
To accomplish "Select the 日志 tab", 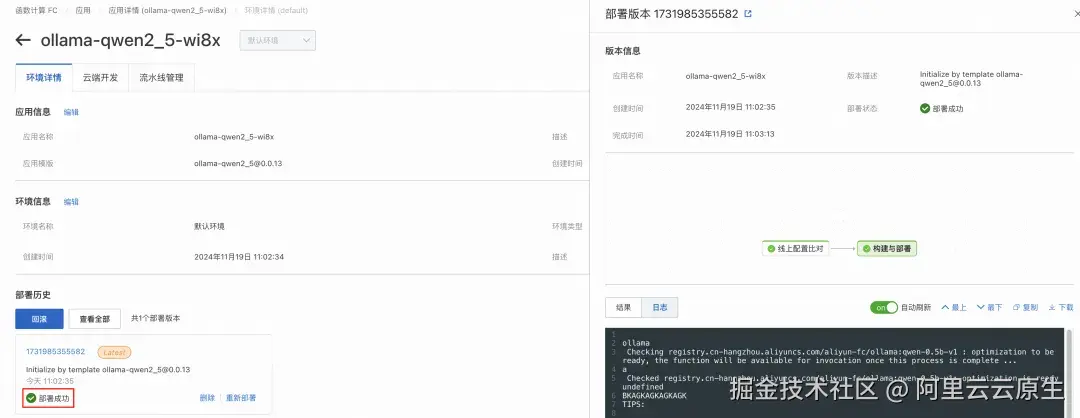I will (x=660, y=308).
